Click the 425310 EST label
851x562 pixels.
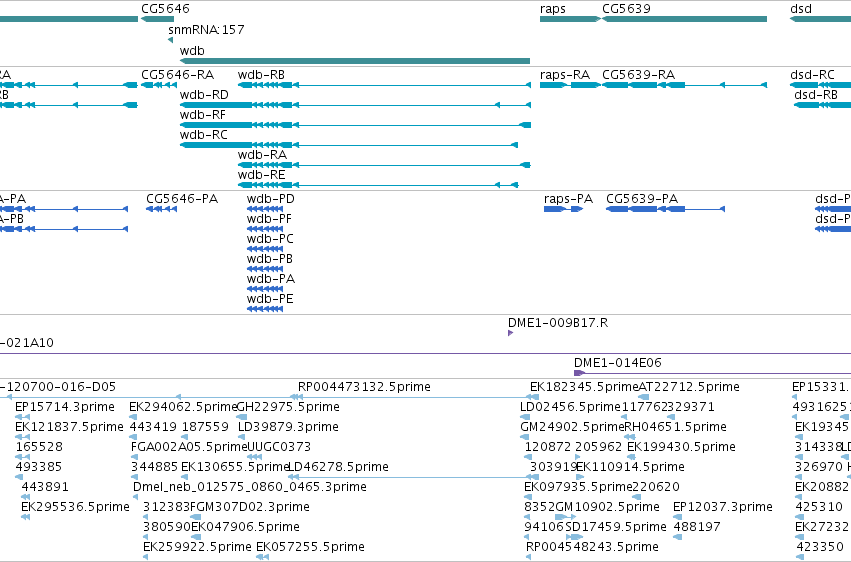(x=819, y=507)
